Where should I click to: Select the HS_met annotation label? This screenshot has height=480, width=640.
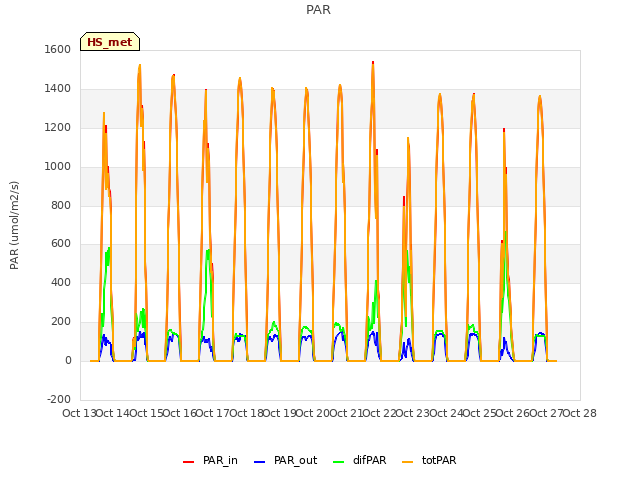tap(110, 42)
